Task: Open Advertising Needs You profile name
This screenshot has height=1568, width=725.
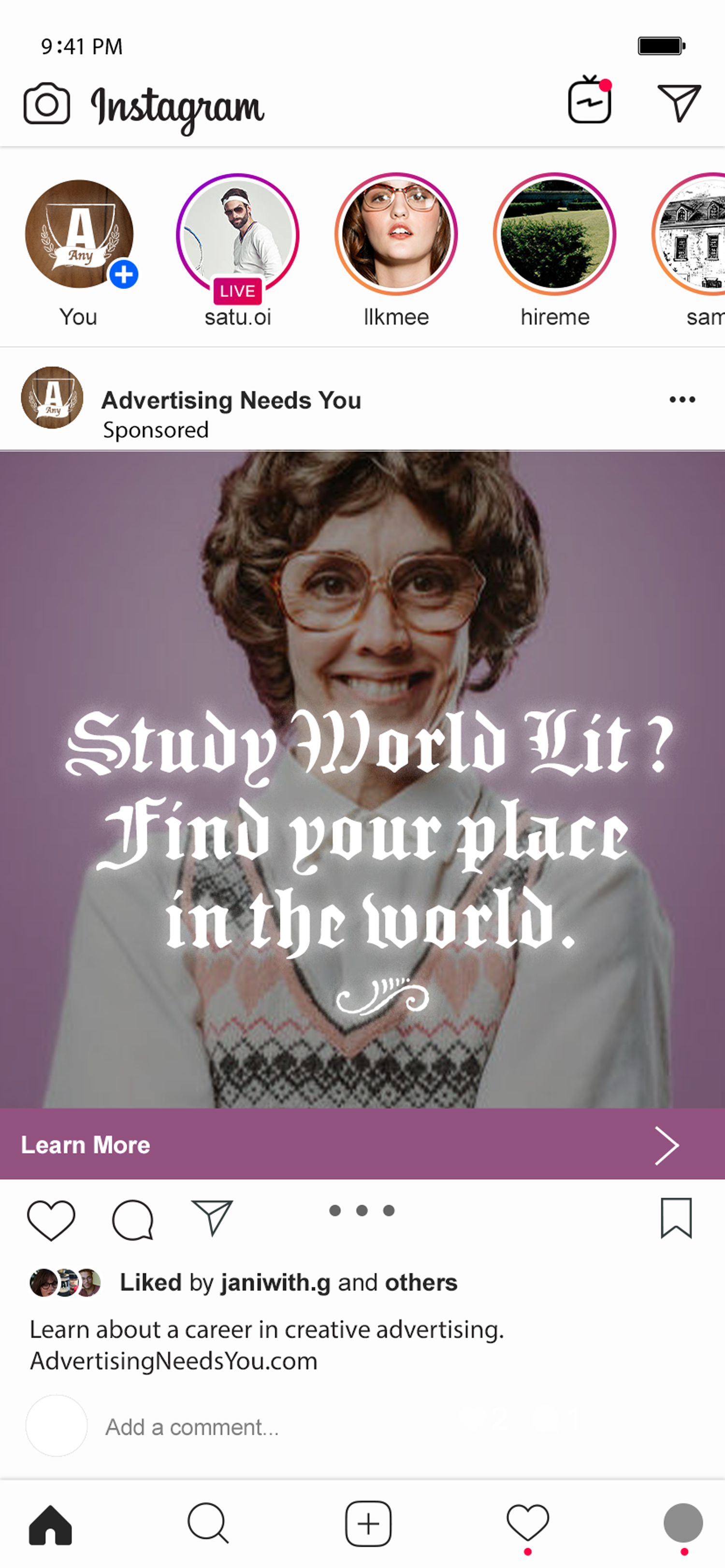Action: point(231,400)
